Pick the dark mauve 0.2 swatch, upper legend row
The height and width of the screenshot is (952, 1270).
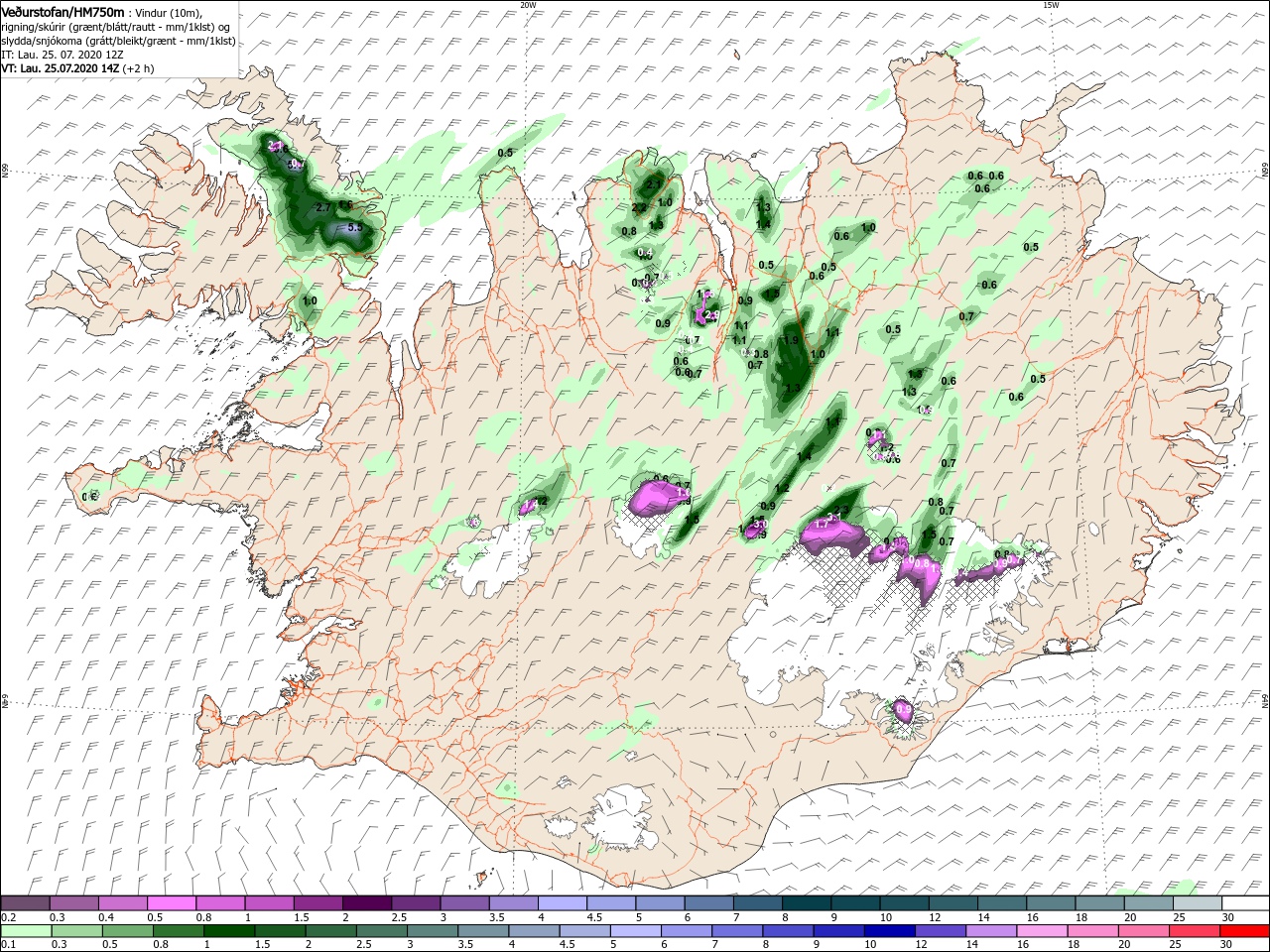point(25,903)
